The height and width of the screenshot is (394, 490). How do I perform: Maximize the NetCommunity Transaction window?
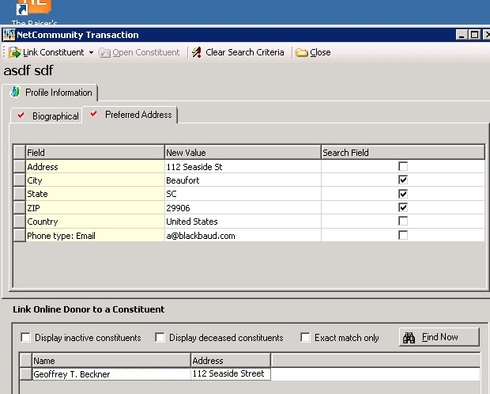(x=474, y=34)
